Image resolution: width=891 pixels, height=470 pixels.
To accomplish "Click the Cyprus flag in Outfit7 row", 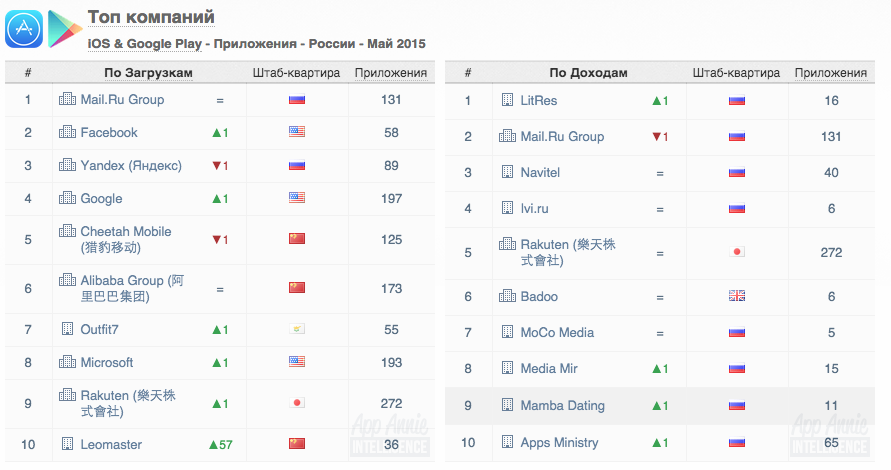I will [296, 330].
